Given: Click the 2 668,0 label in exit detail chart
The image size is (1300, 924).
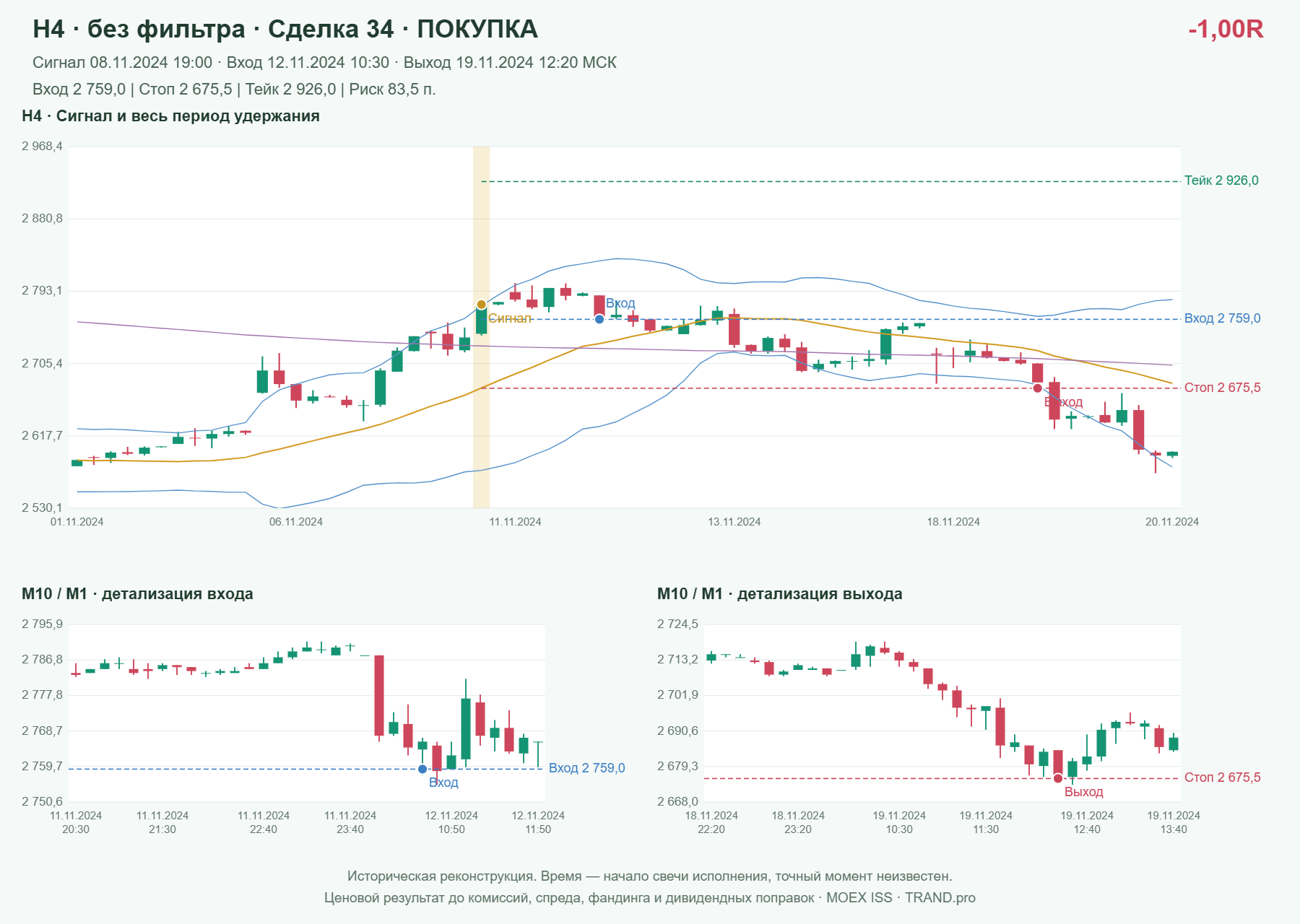Looking at the screenshot, I should (x=677, y=801).
